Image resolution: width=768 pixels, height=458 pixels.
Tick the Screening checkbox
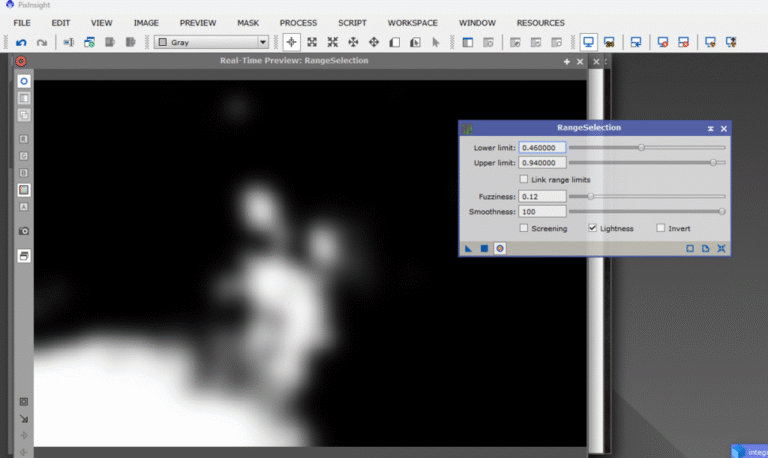tap(524, 228)
